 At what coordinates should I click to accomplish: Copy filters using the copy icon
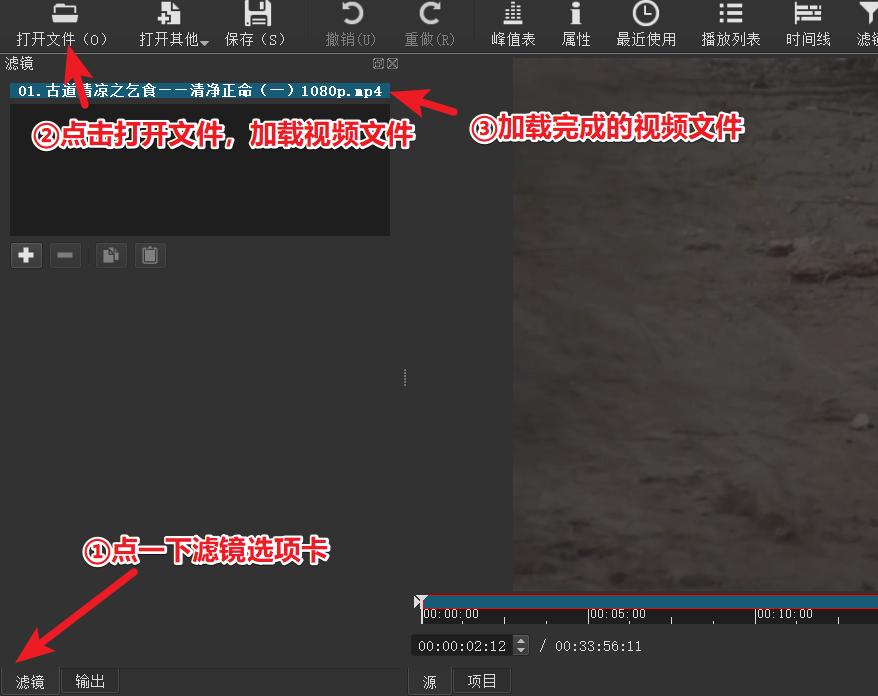(110, 254)
